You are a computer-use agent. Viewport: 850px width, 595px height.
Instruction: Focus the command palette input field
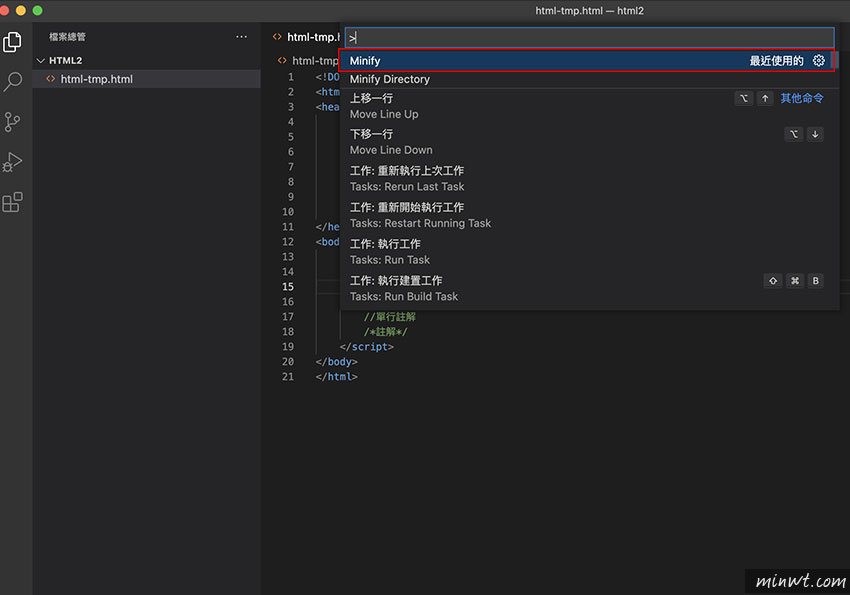[589, 37]
